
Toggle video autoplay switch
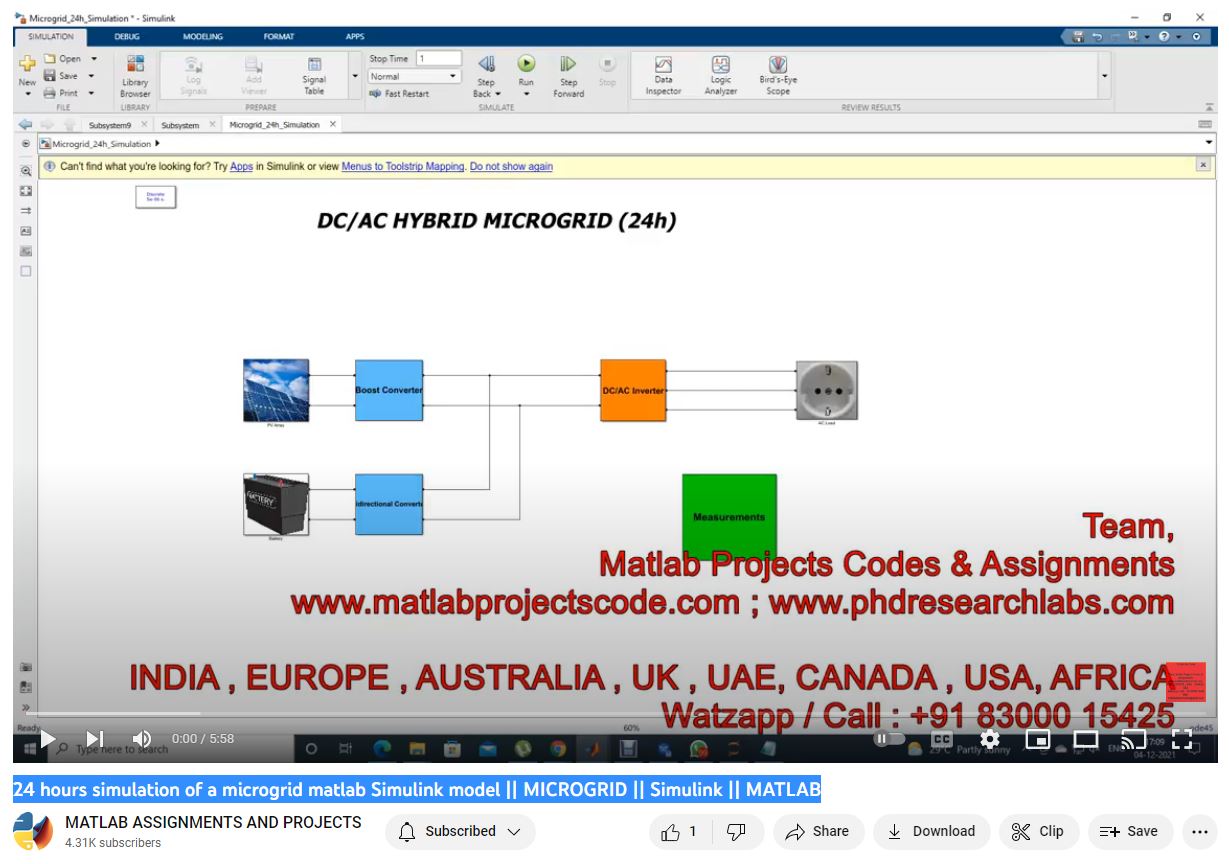pyautogui.click(x=890, y=739)
